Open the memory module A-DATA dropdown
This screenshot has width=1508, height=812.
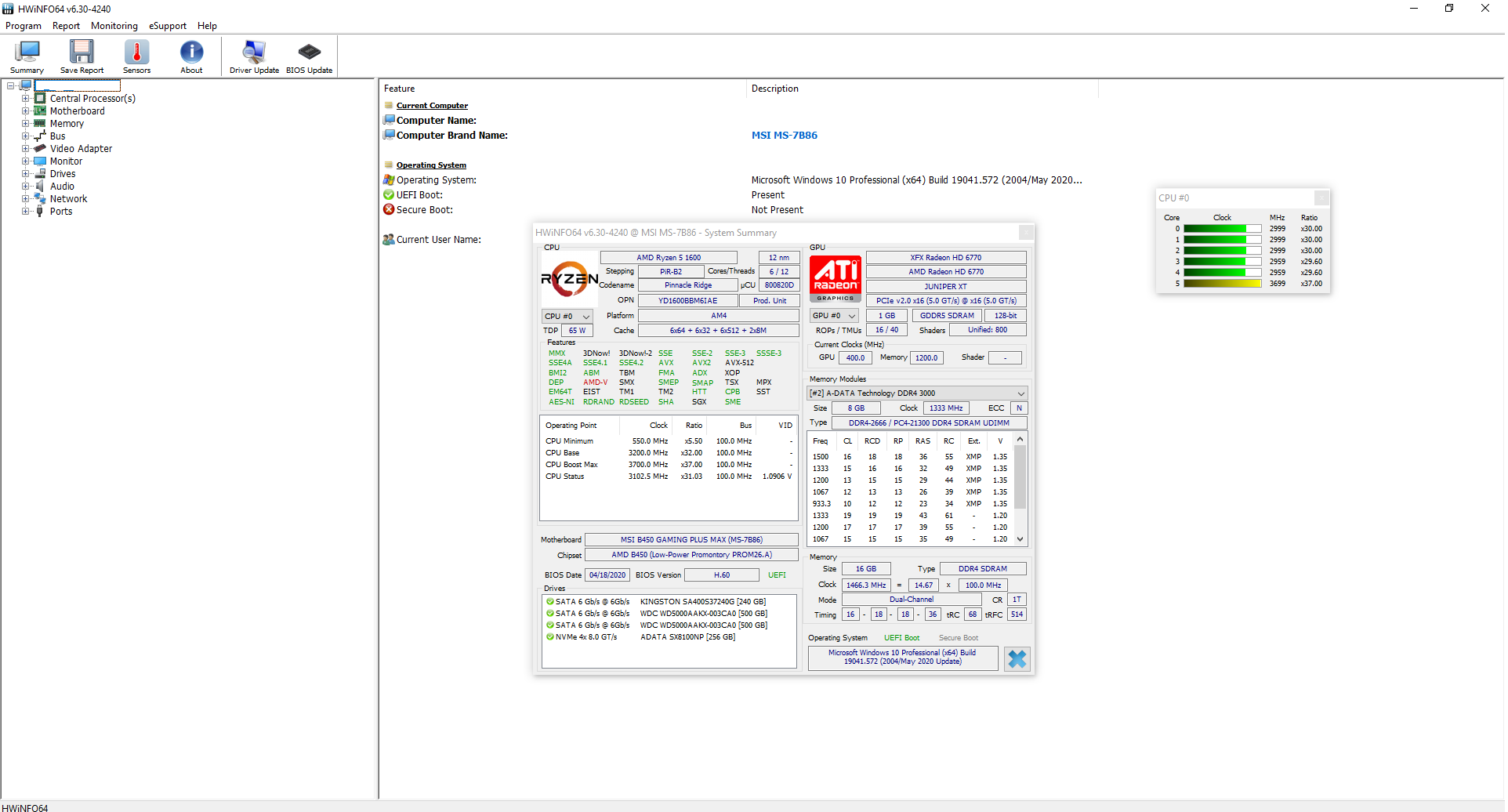917,393
